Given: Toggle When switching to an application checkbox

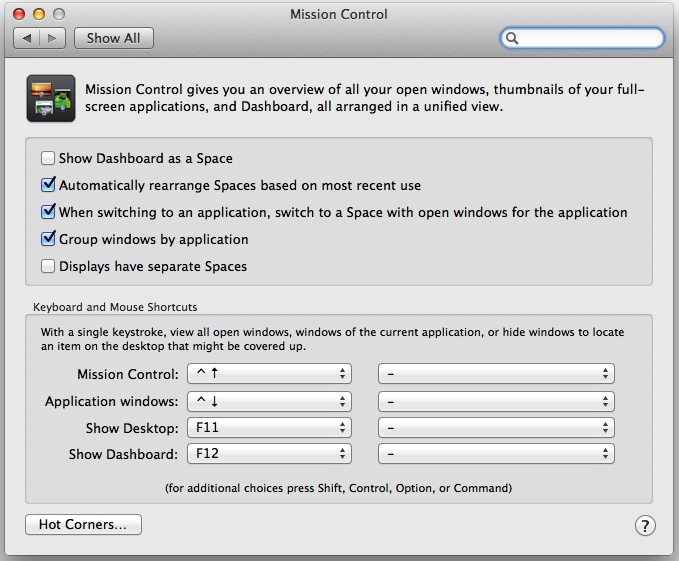Looking at the screenshot, I should pos(48,212).
